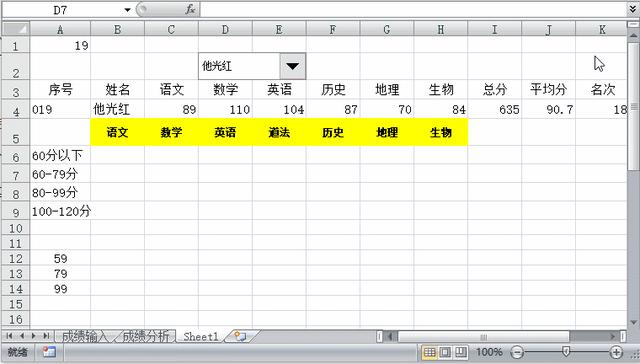Switch to the 成绩输入 sheet tab

coord(84,336)
